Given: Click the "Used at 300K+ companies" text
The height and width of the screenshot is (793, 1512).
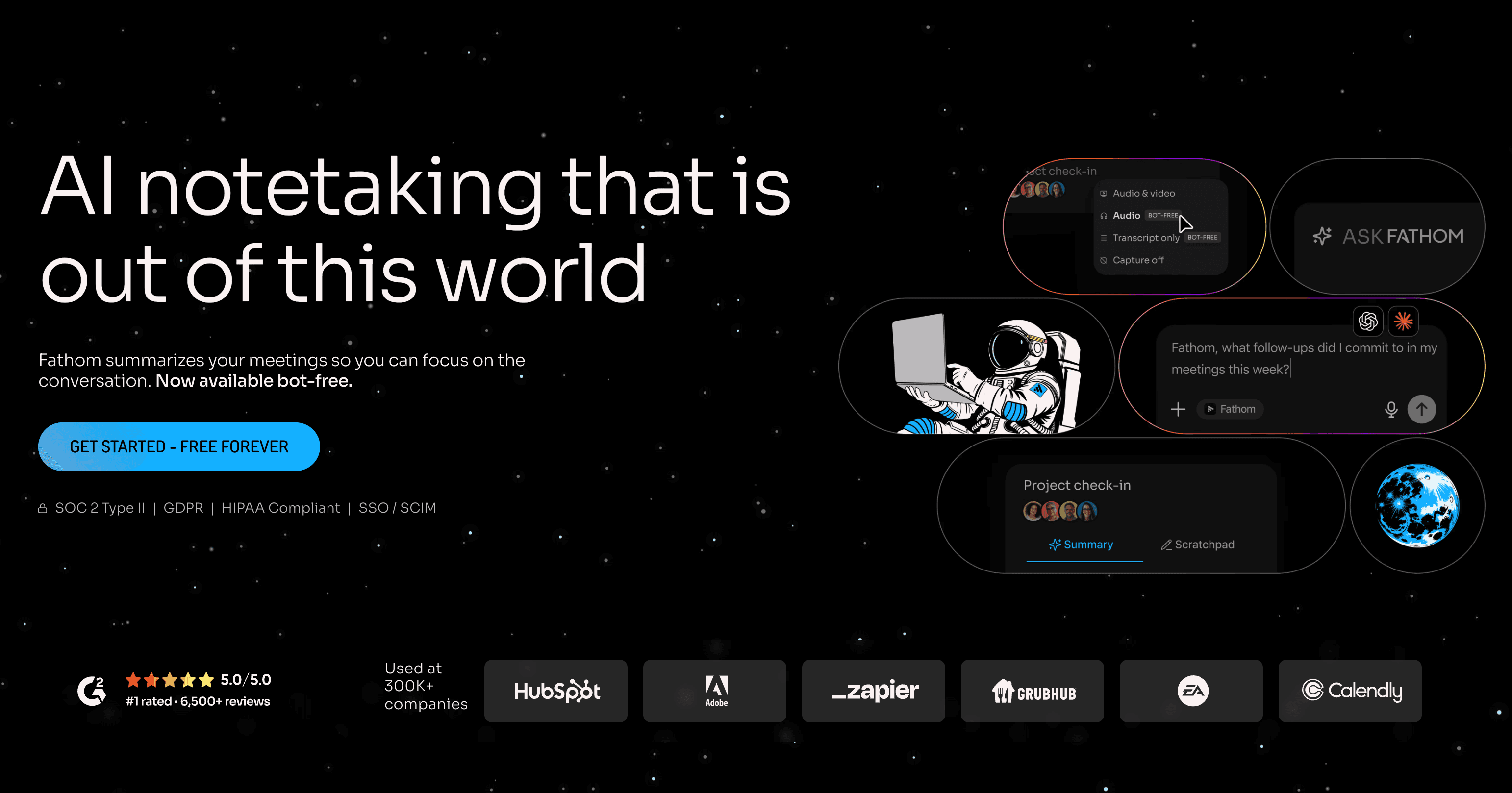Looking at the screenshot, I should [x=426, y=686].
